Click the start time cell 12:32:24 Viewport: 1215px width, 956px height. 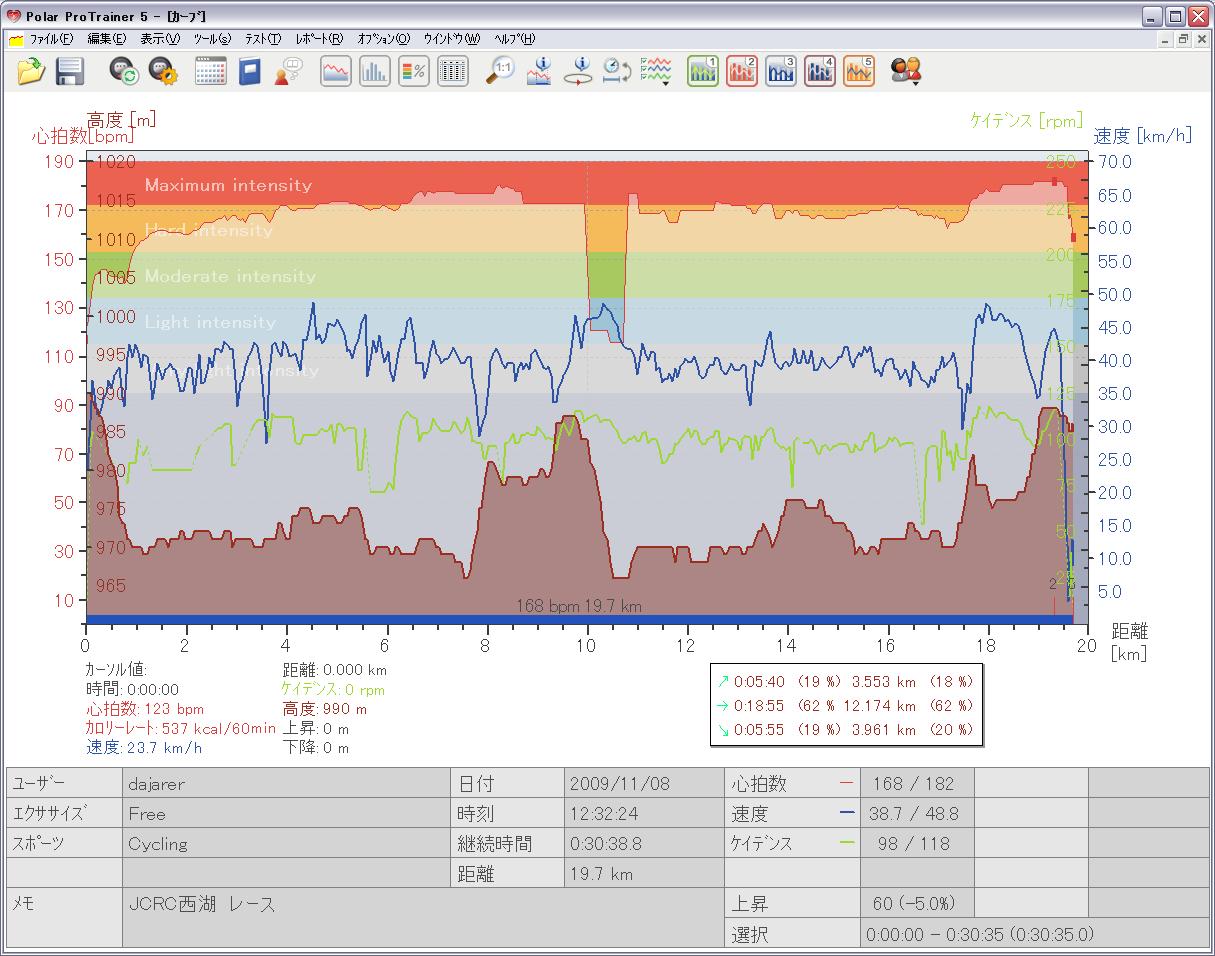[644, 813]
